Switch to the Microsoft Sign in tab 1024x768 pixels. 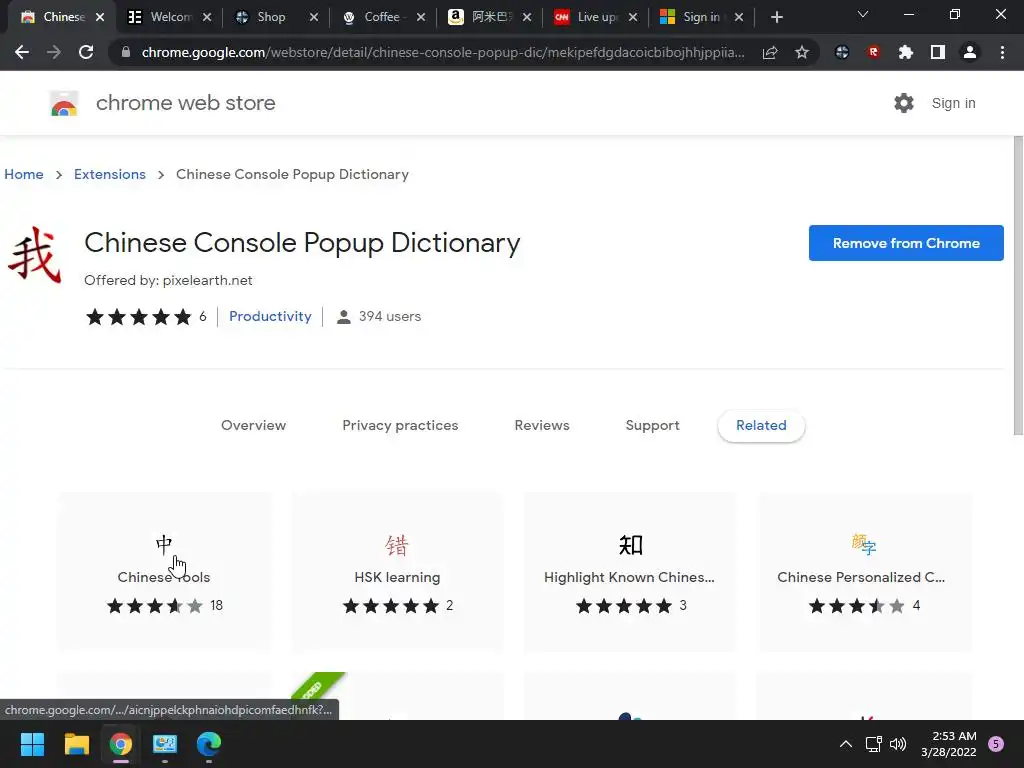point(701,17)
